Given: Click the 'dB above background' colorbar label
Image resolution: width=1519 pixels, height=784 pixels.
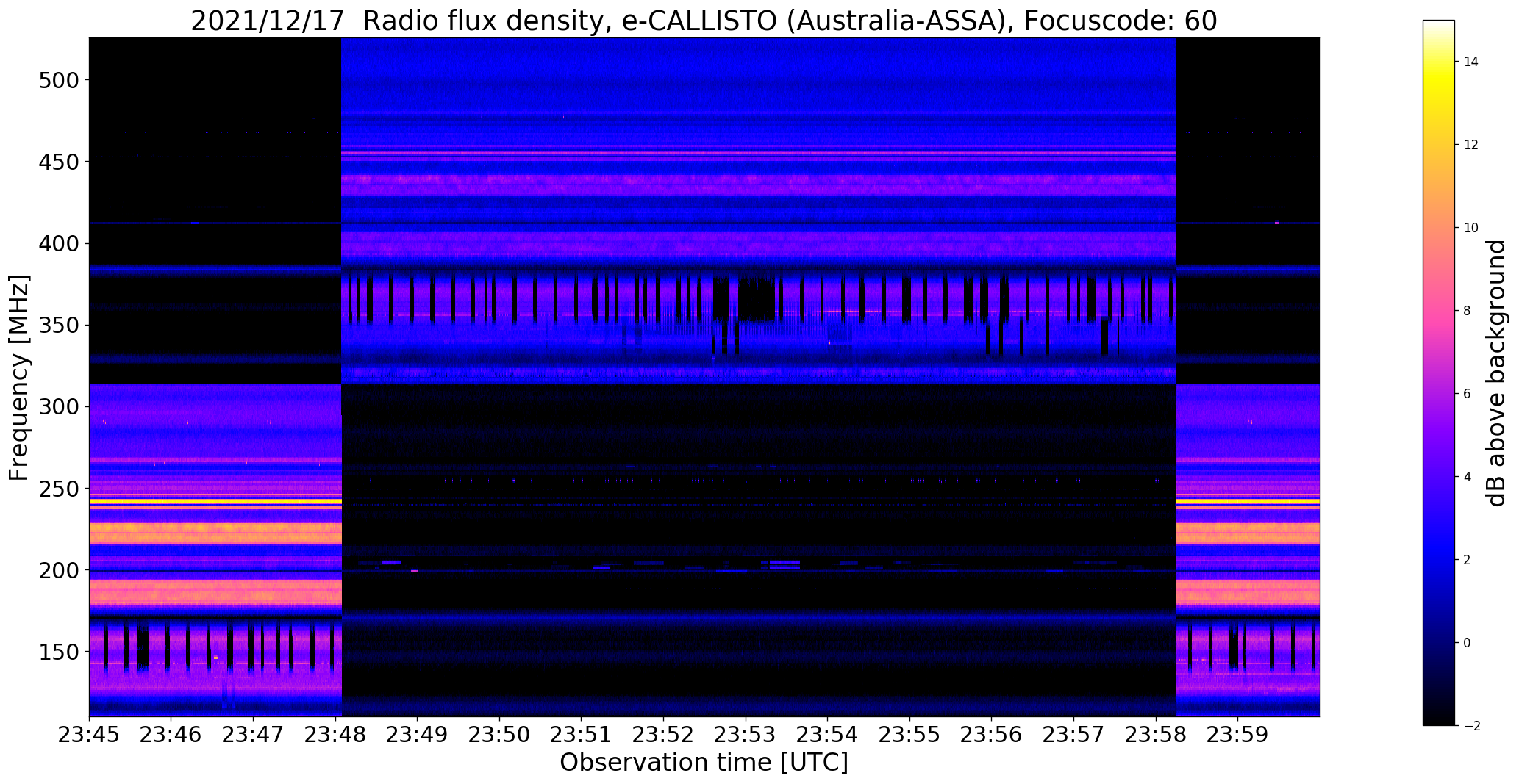Looking at the screenshot, I should coord(1496,373).
